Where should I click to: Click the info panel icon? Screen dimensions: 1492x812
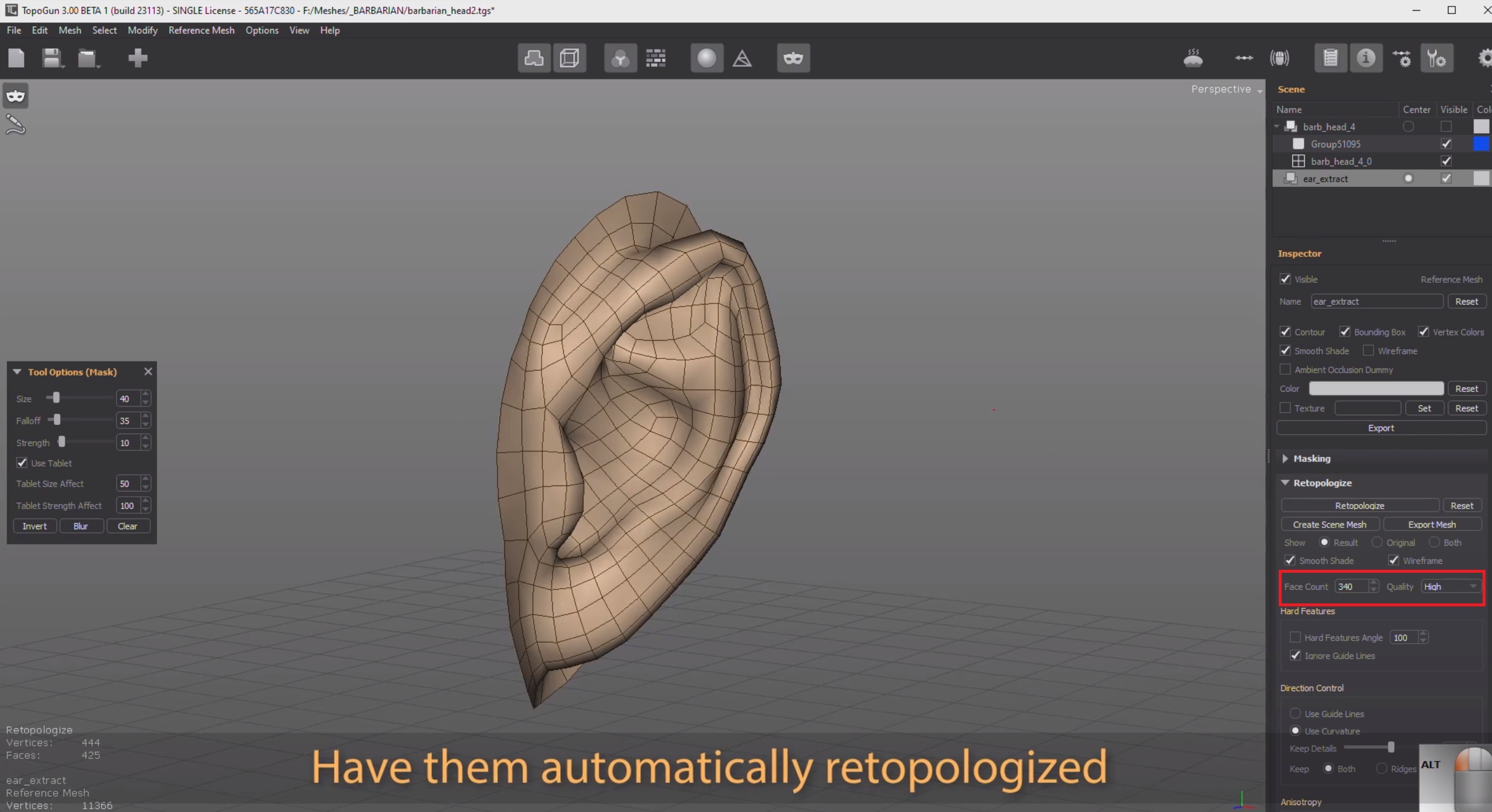click(1365, 58)
